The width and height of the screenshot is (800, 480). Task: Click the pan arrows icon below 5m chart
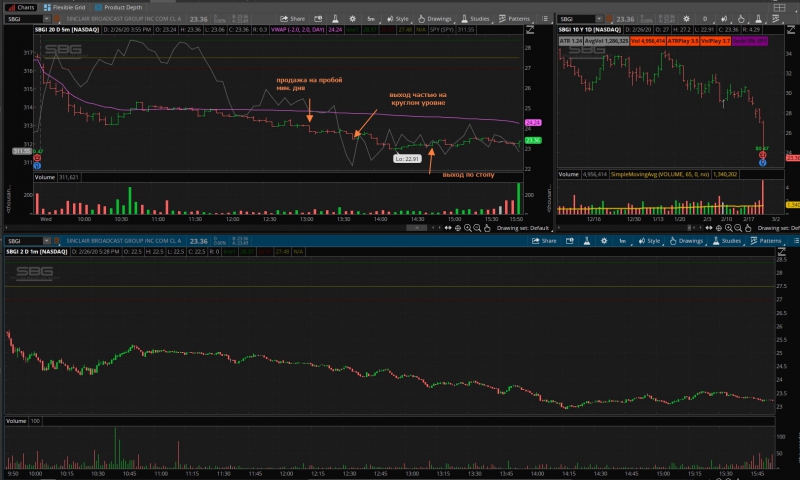(448, 228)
